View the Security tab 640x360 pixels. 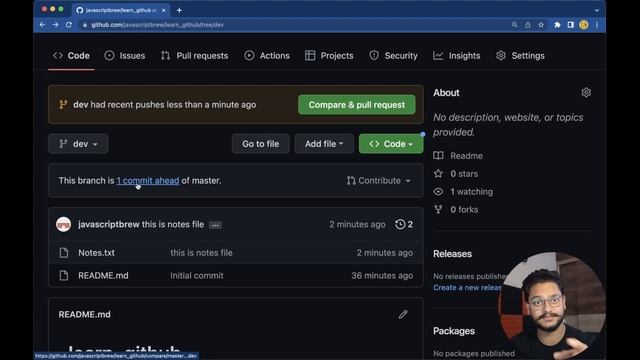click(393, 56)
